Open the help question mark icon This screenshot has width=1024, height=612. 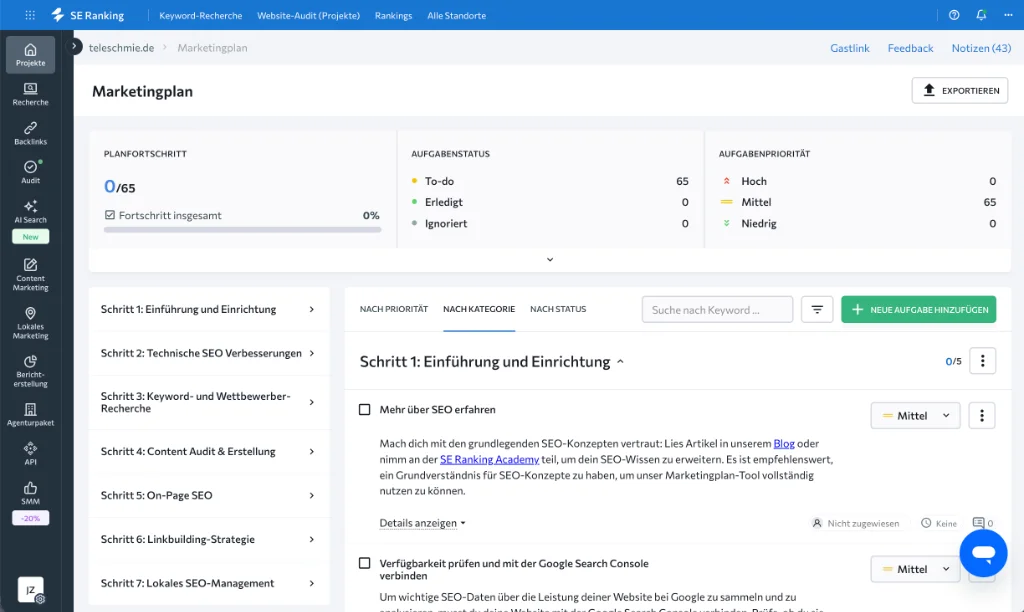click(954, 15)
